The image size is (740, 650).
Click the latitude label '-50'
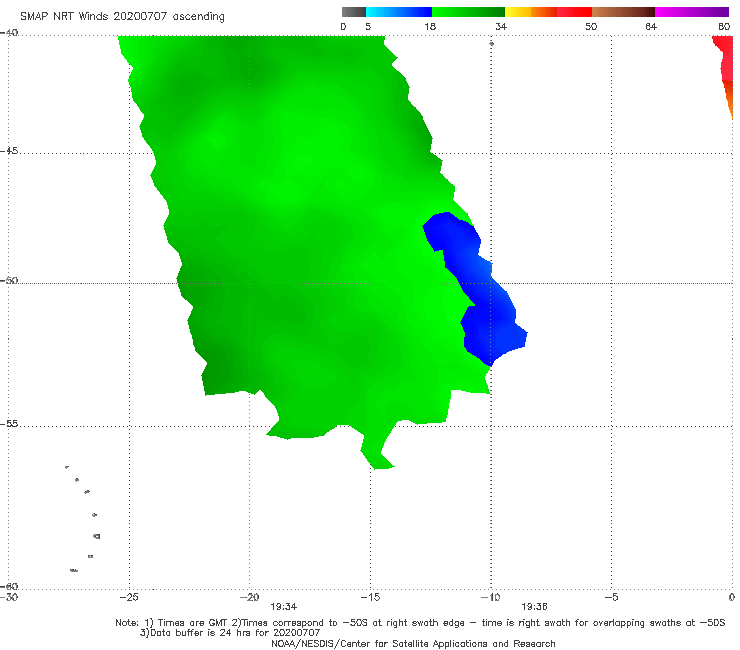[9, 280]
